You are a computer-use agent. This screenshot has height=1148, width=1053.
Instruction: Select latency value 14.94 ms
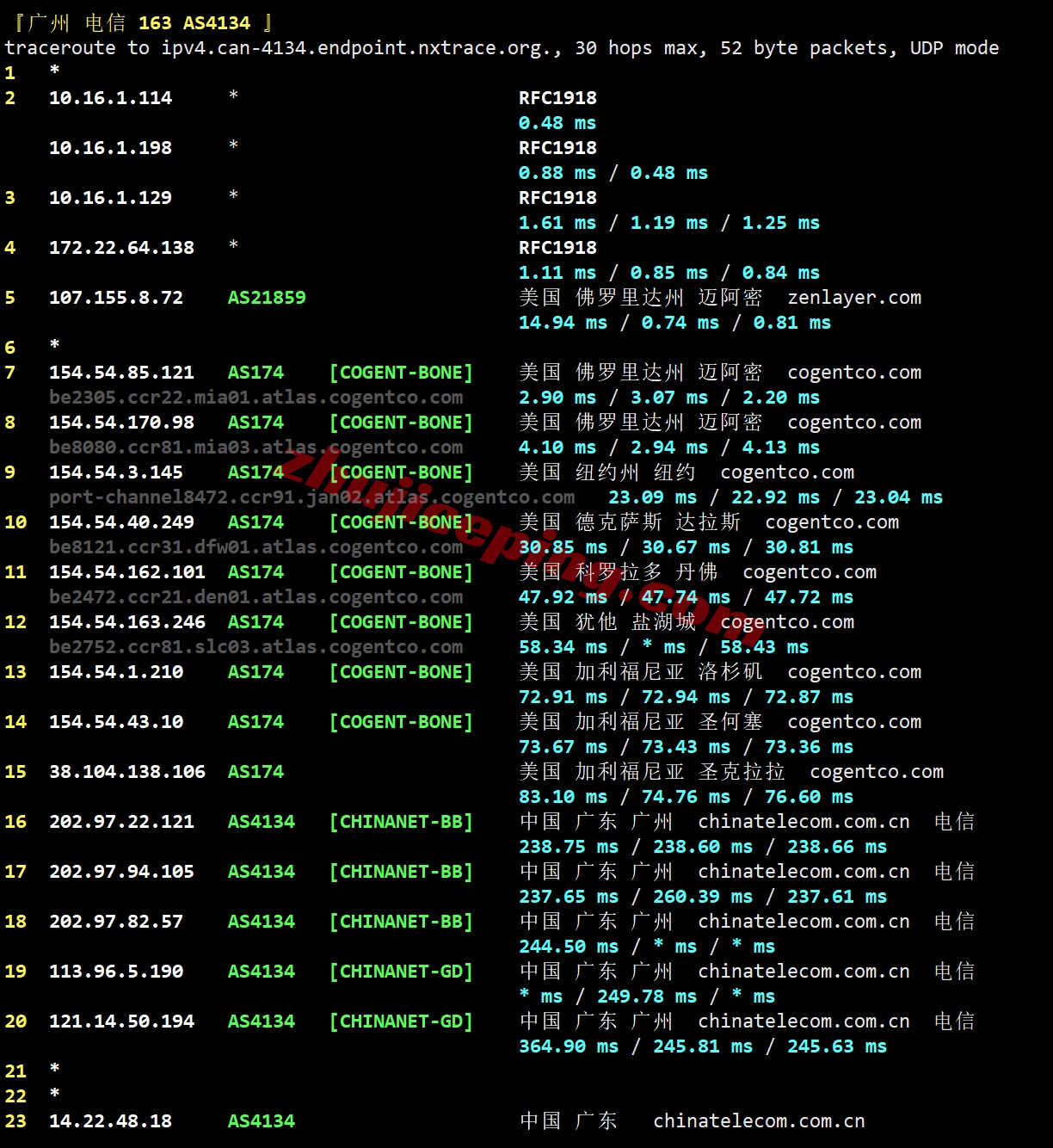point(563,323)
